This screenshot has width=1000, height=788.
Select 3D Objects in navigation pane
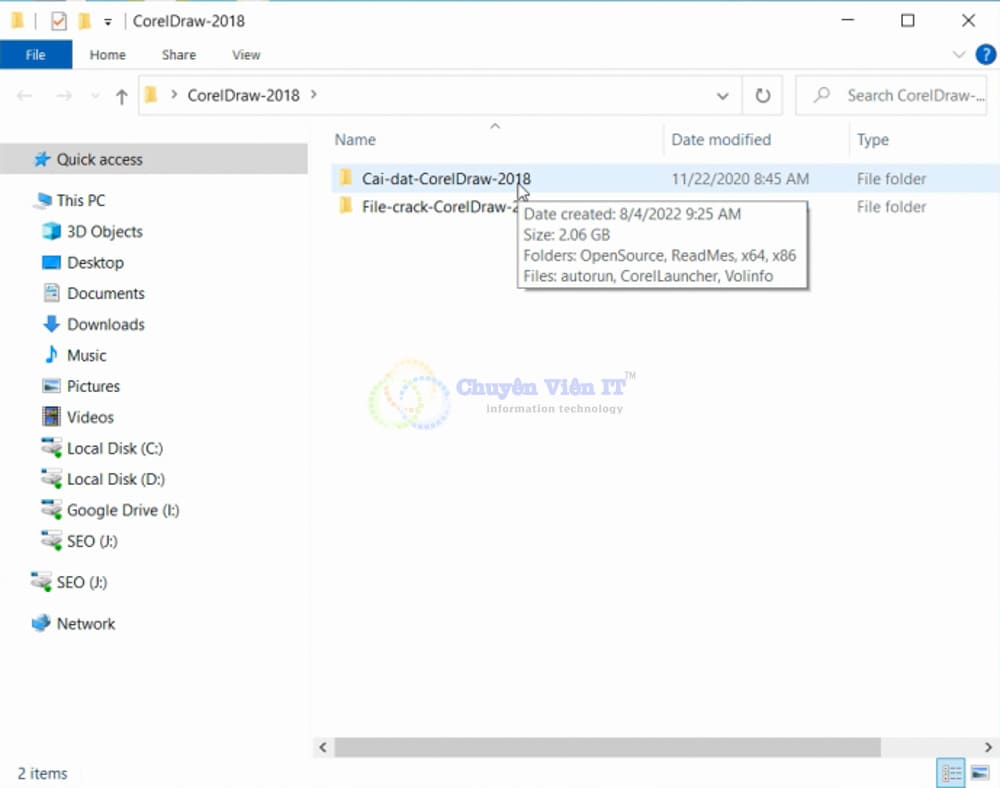[x=104, y=231]
